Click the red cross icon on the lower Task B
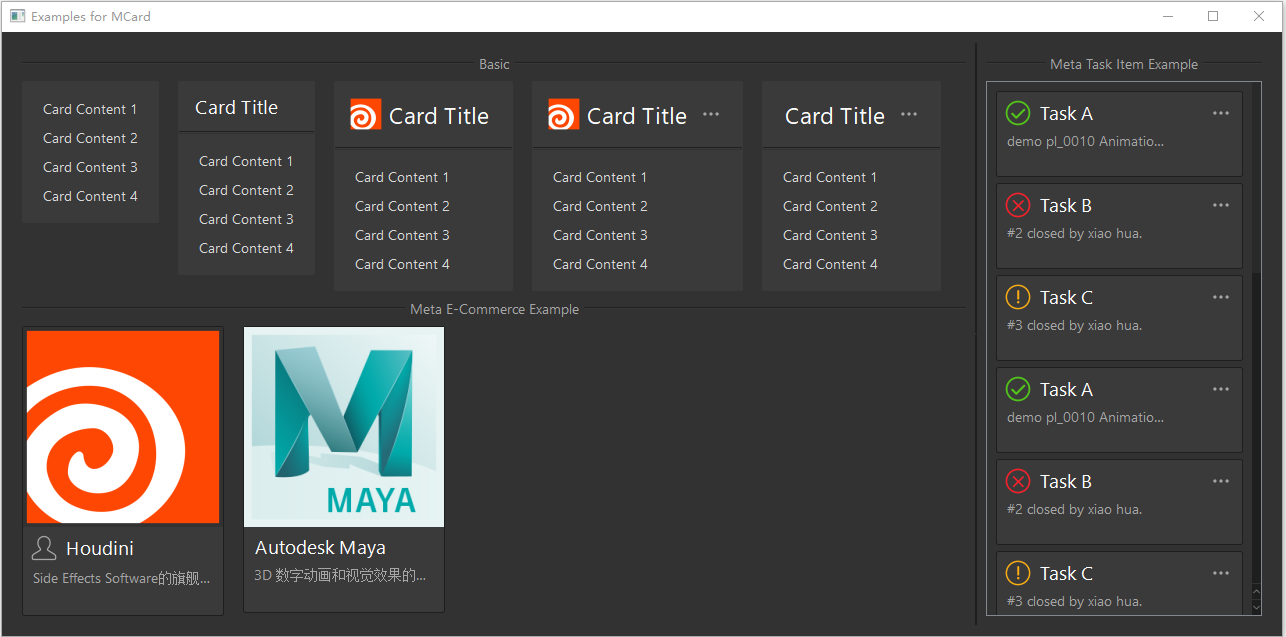1286x637 pixels. 1018,481
